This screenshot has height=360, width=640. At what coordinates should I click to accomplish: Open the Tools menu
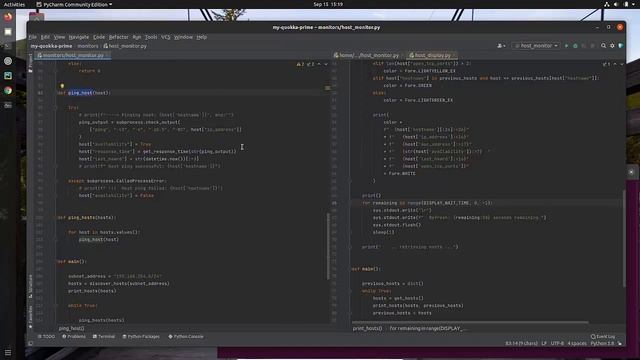pyautogui.click(x=151, y=37)
